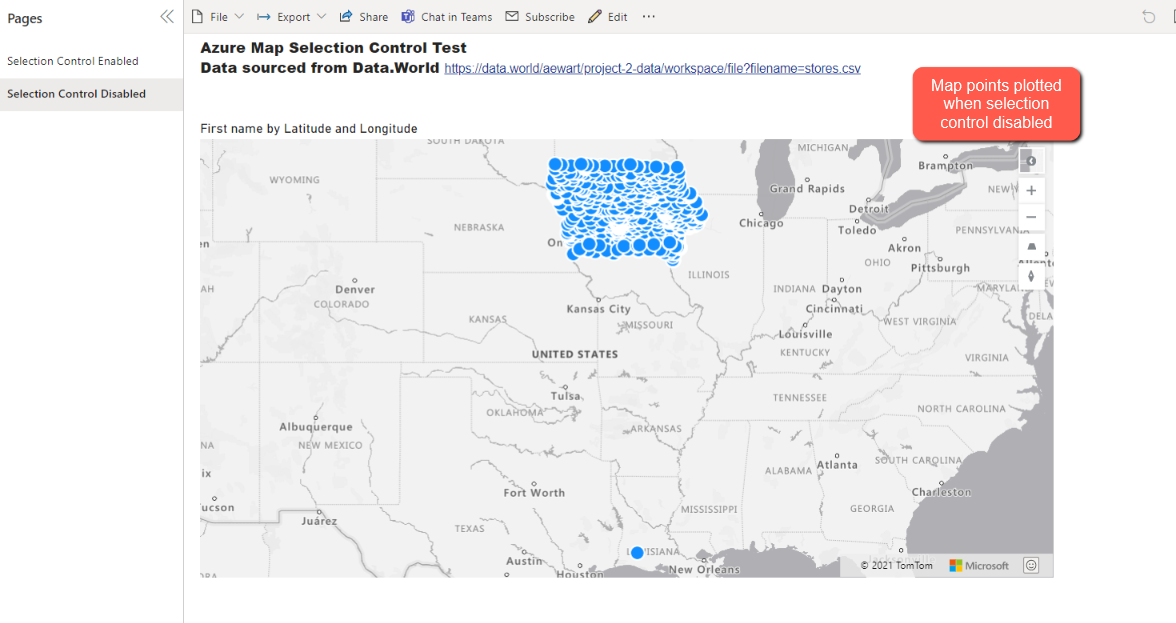Viewport: 1176px width, 623px height.
Task: Click the Denver city label on map
Action: pos(355,289)
